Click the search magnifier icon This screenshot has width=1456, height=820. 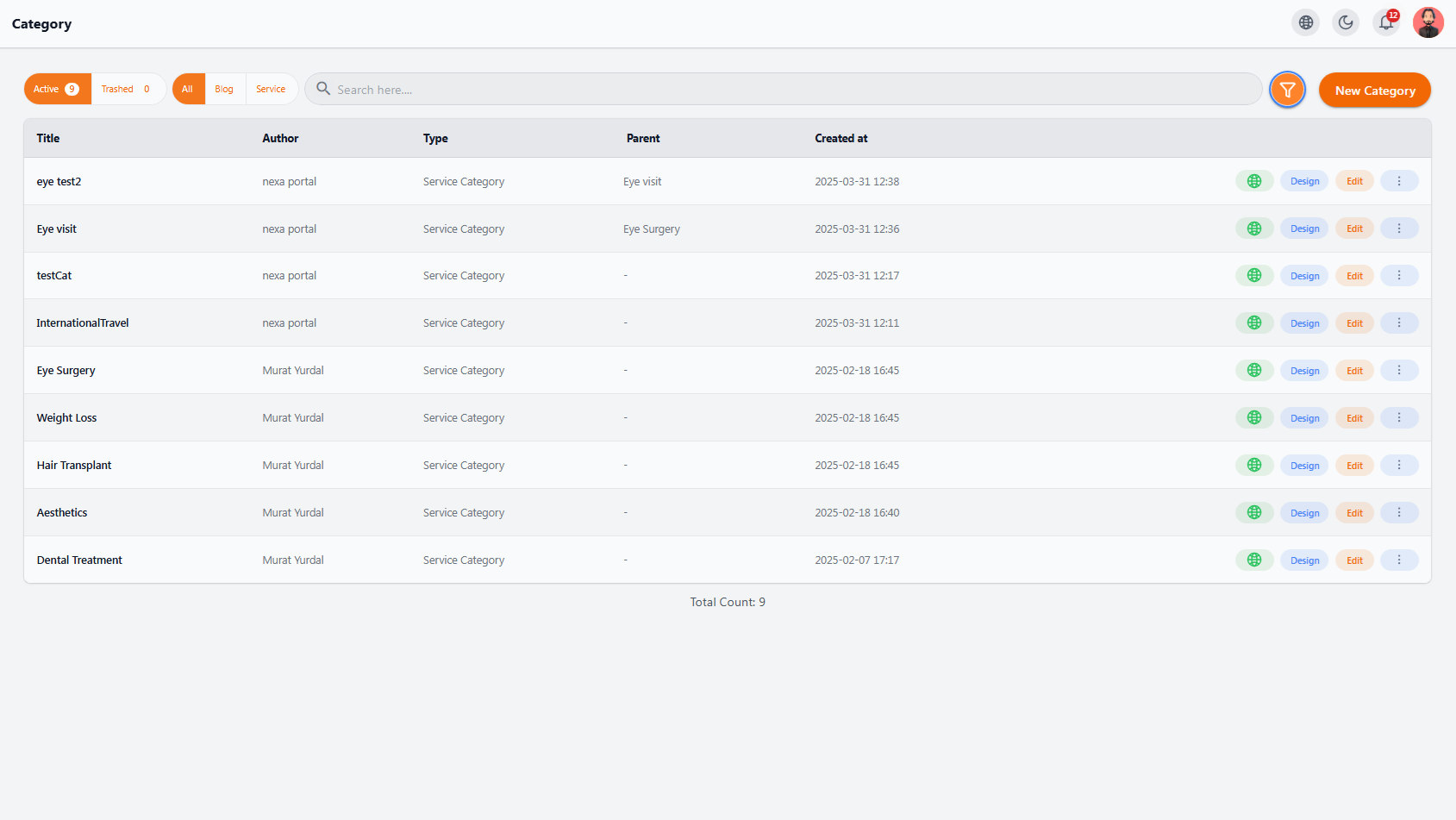tap(323, 89)
